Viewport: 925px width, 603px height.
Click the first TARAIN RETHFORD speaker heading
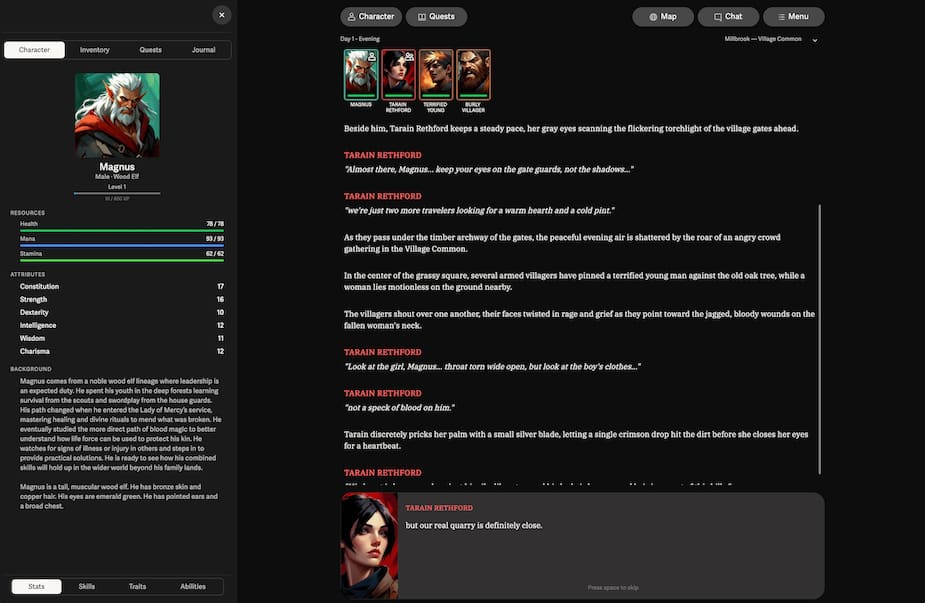click(x=383, y=155)
